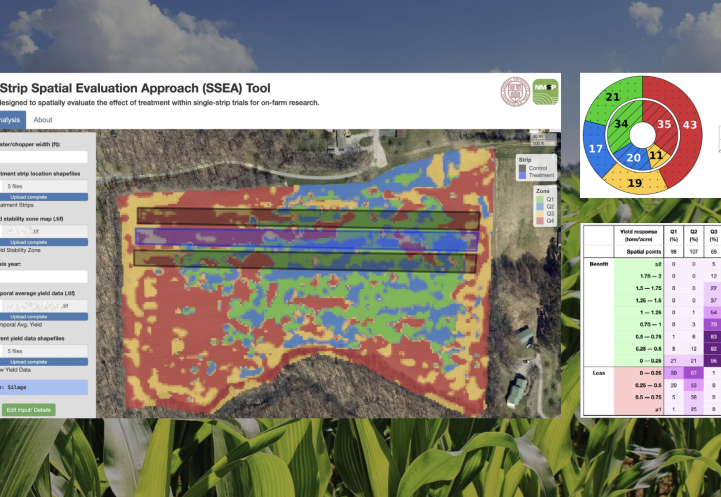The height and width of the screenshot is (497, 721).
Task: Click the Q1 value 50 in the Loss rows
Action: coord(673,373)
